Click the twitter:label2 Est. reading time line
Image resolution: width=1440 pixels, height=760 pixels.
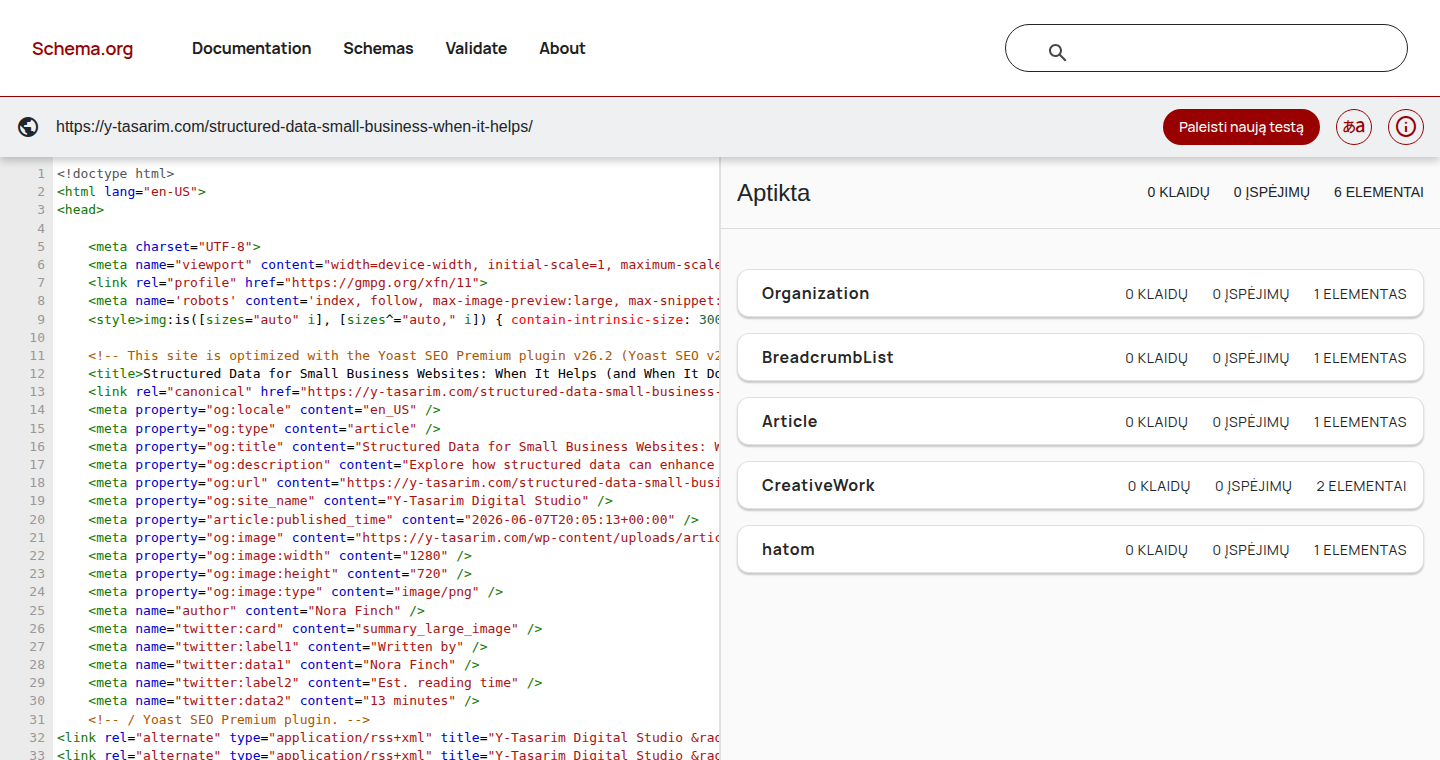click(x=315, y=683)
